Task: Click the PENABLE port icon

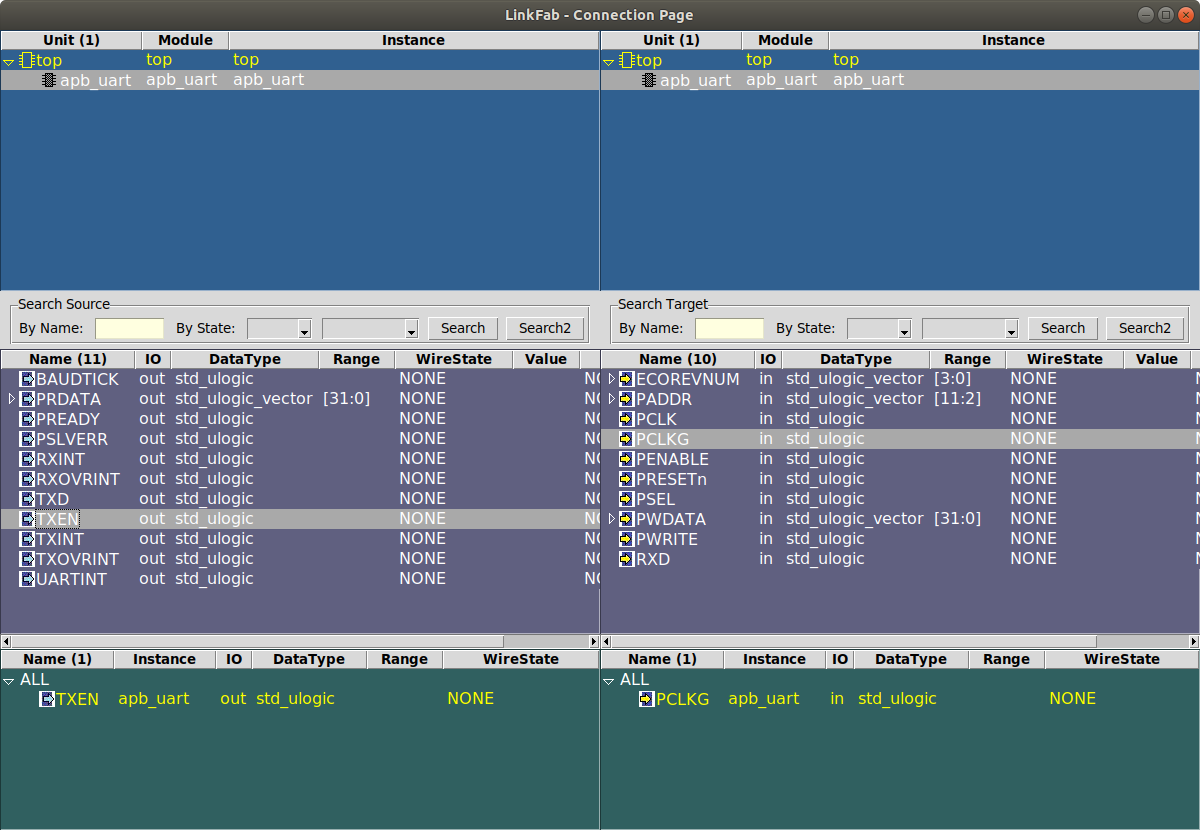Action: click(627, 459)
